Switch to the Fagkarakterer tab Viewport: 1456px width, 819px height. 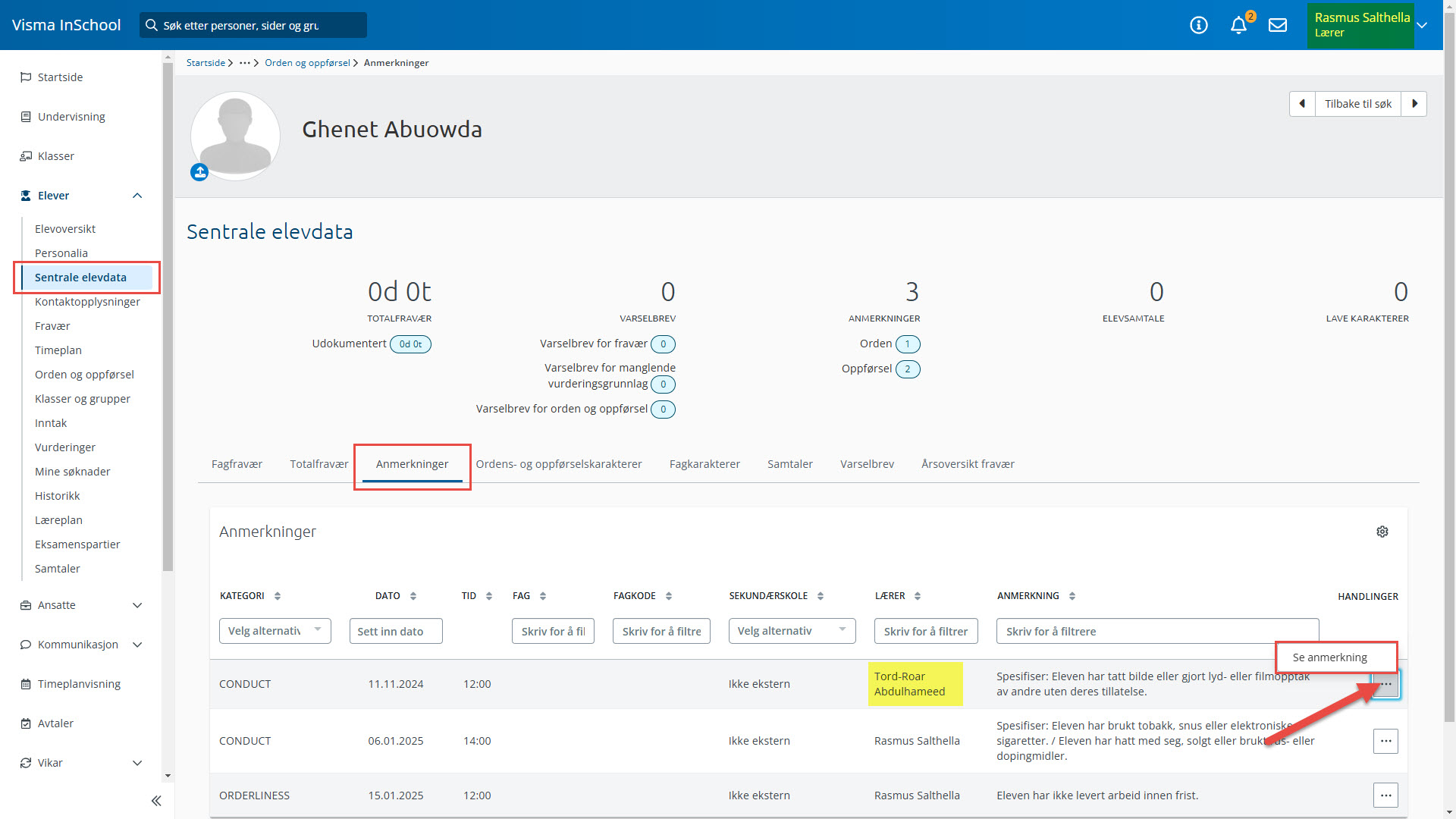(704, 464)
